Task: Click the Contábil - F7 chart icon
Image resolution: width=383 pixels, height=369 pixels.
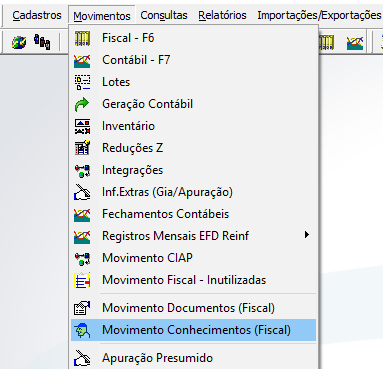Action: pos(82,60)
